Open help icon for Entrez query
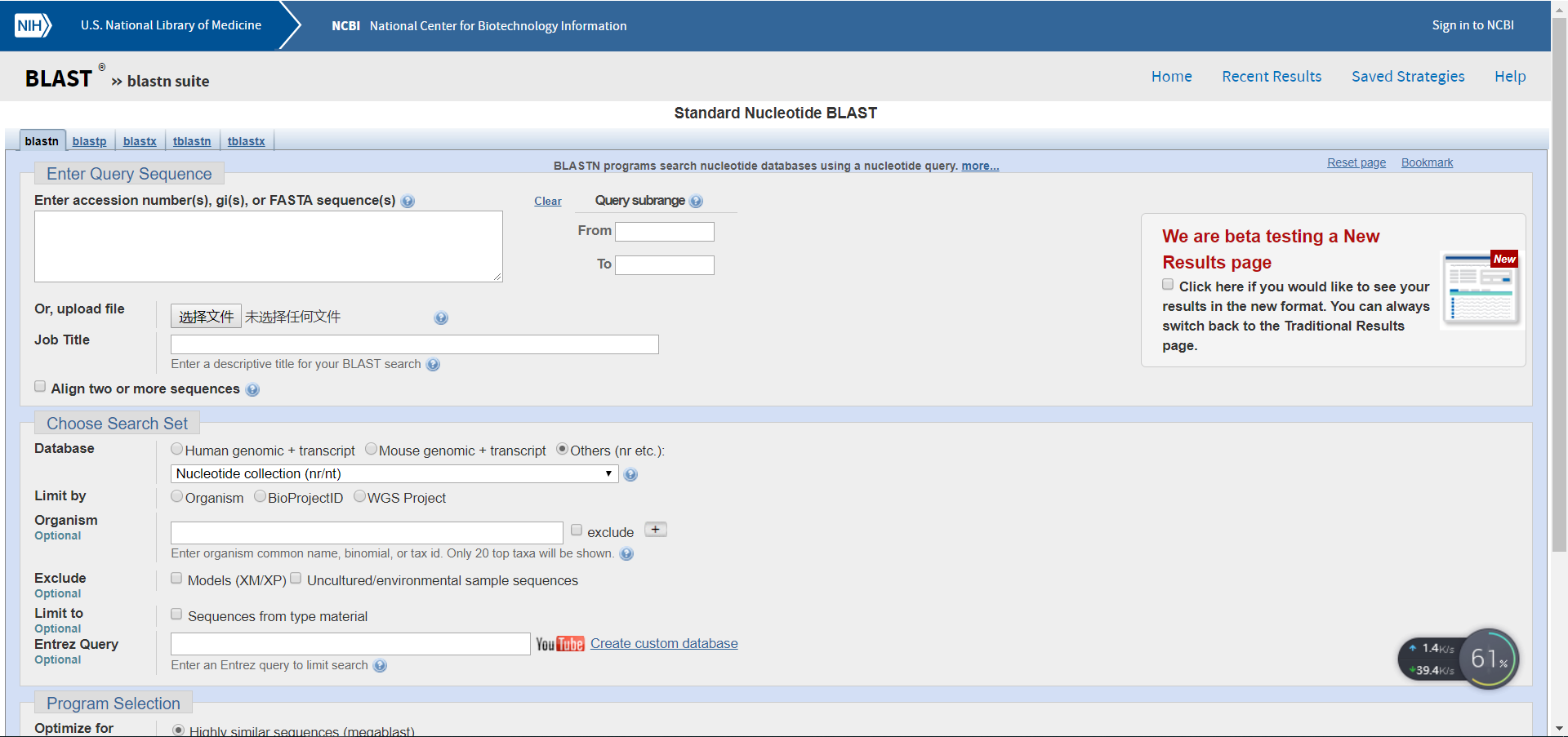The width and height of the screenshot is (1568, 737). click(380, 666)
